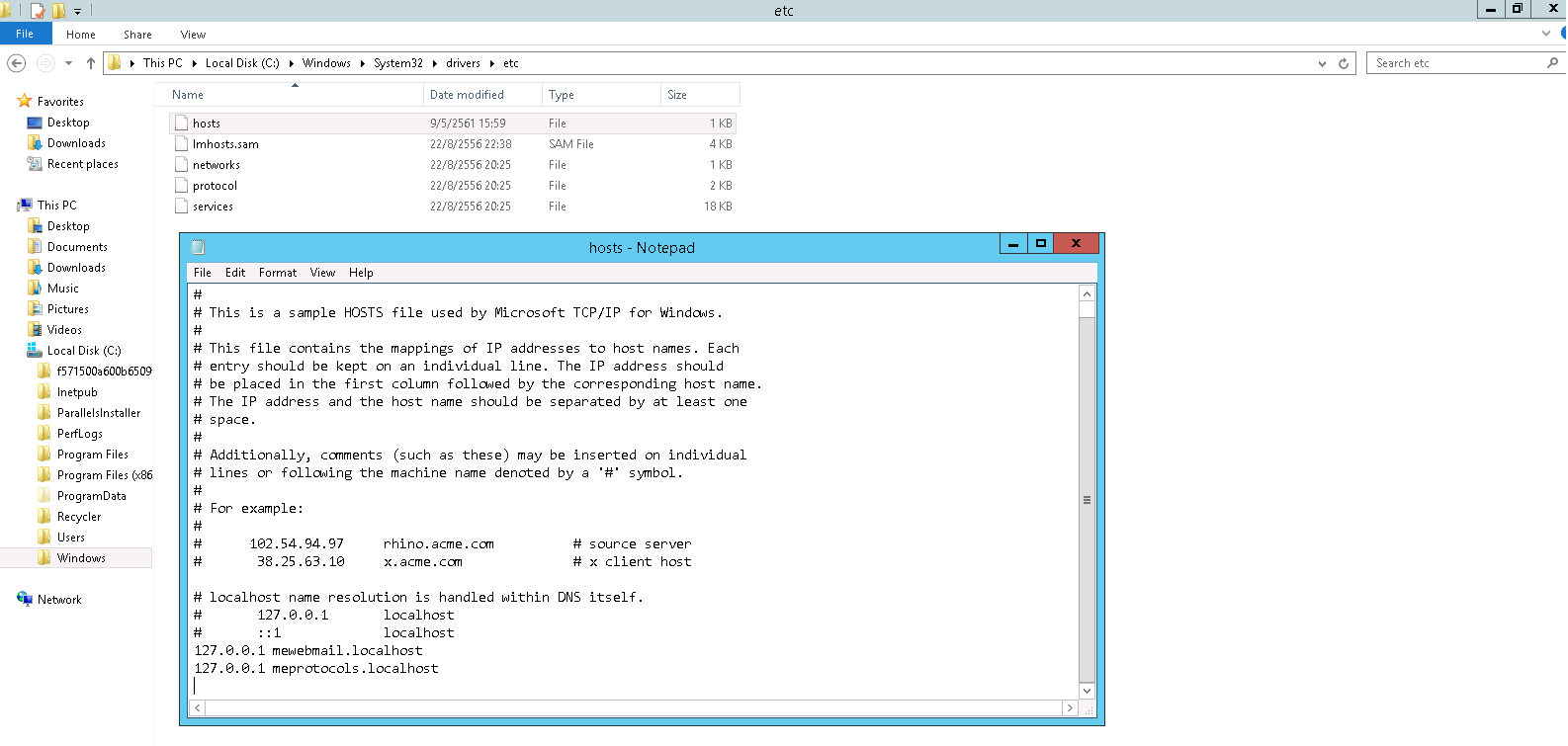Sort files by Date modified column
Viewport: 1568px width, 746px height.
click(x=467, y=95)
